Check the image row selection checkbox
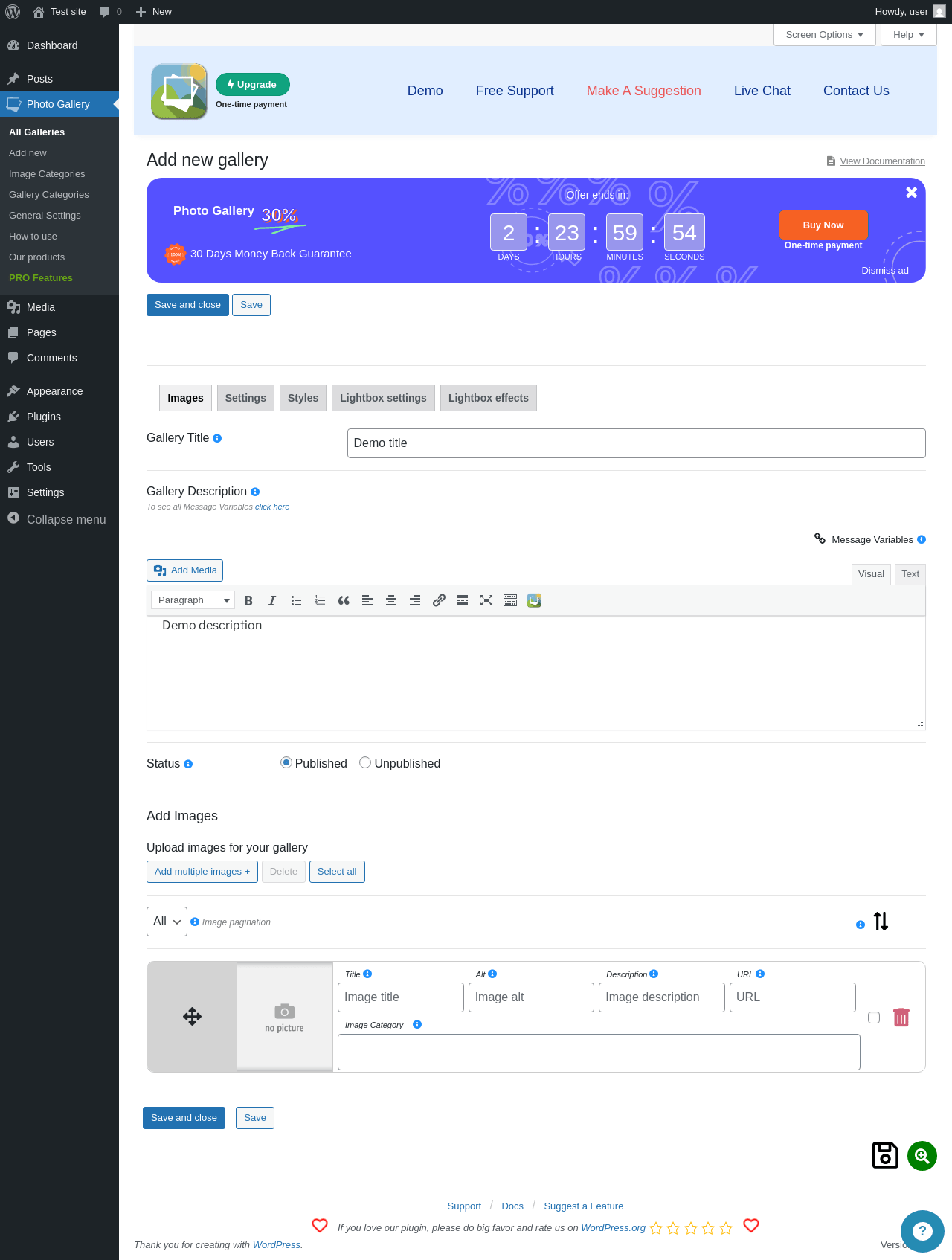The image size is (952, 1260). point(874,1018)
